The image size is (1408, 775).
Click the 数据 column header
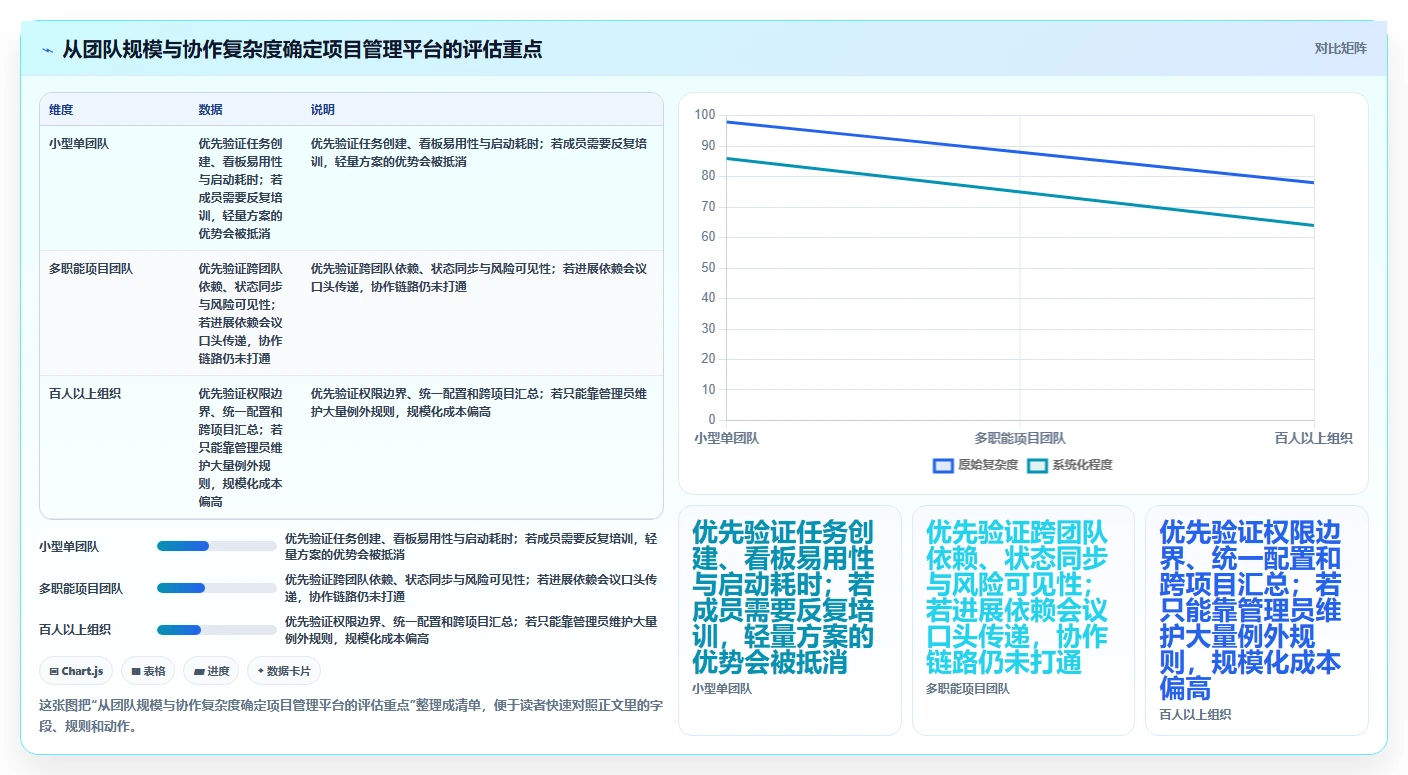pos(211,110)
